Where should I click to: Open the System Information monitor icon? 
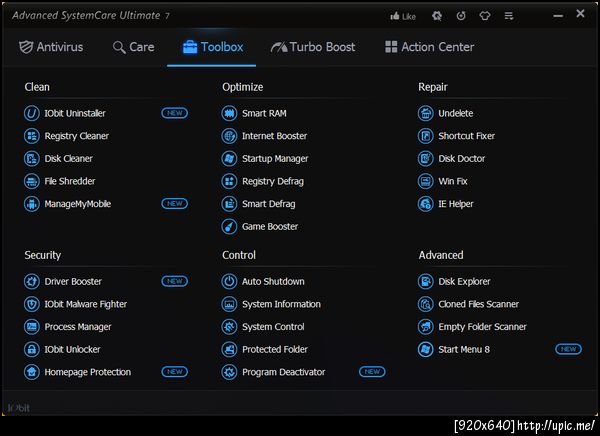tap(229, 304)
